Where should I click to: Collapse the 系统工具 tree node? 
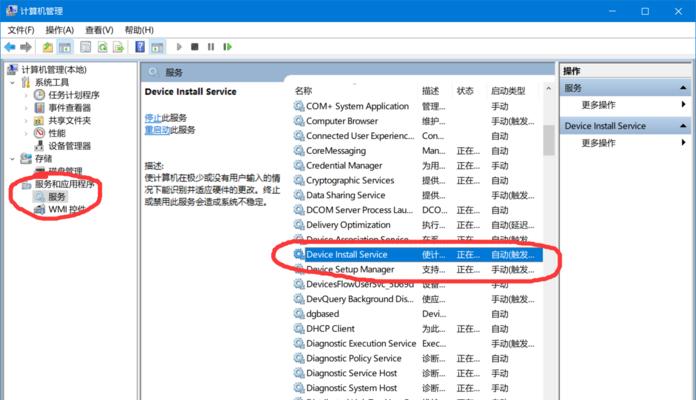point(12,83)
